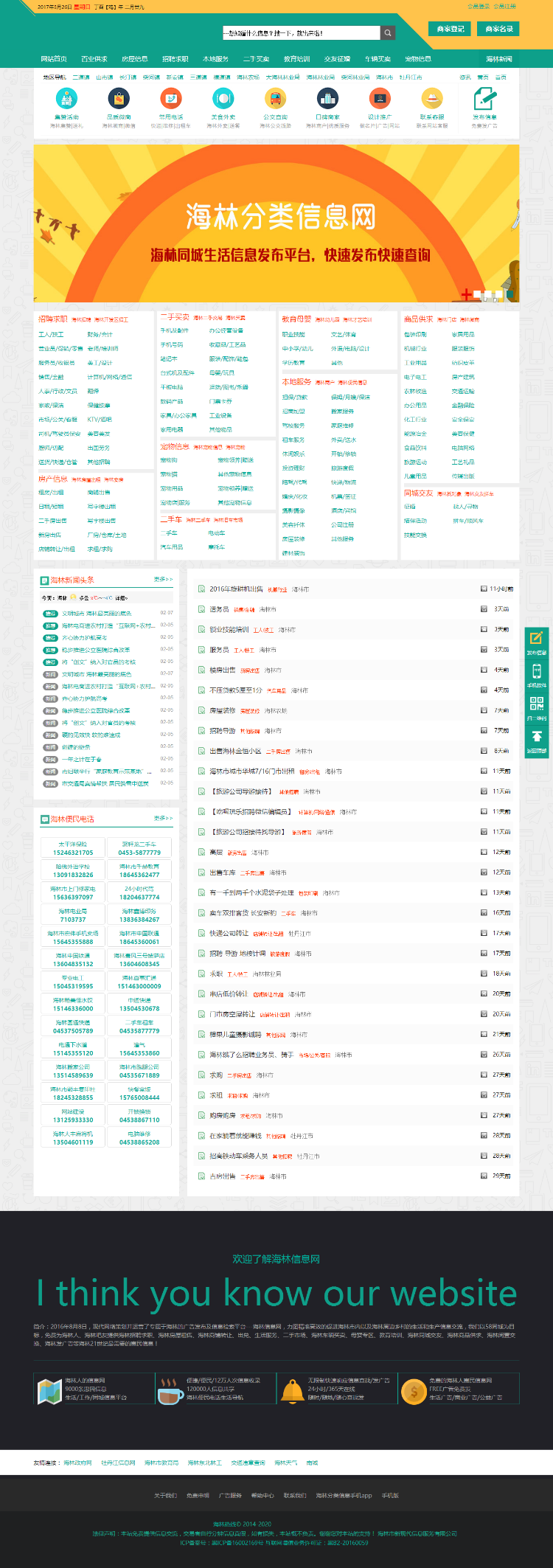Click 海林天气 friendly link
553x1568 pixels.
pos(285,1463)
